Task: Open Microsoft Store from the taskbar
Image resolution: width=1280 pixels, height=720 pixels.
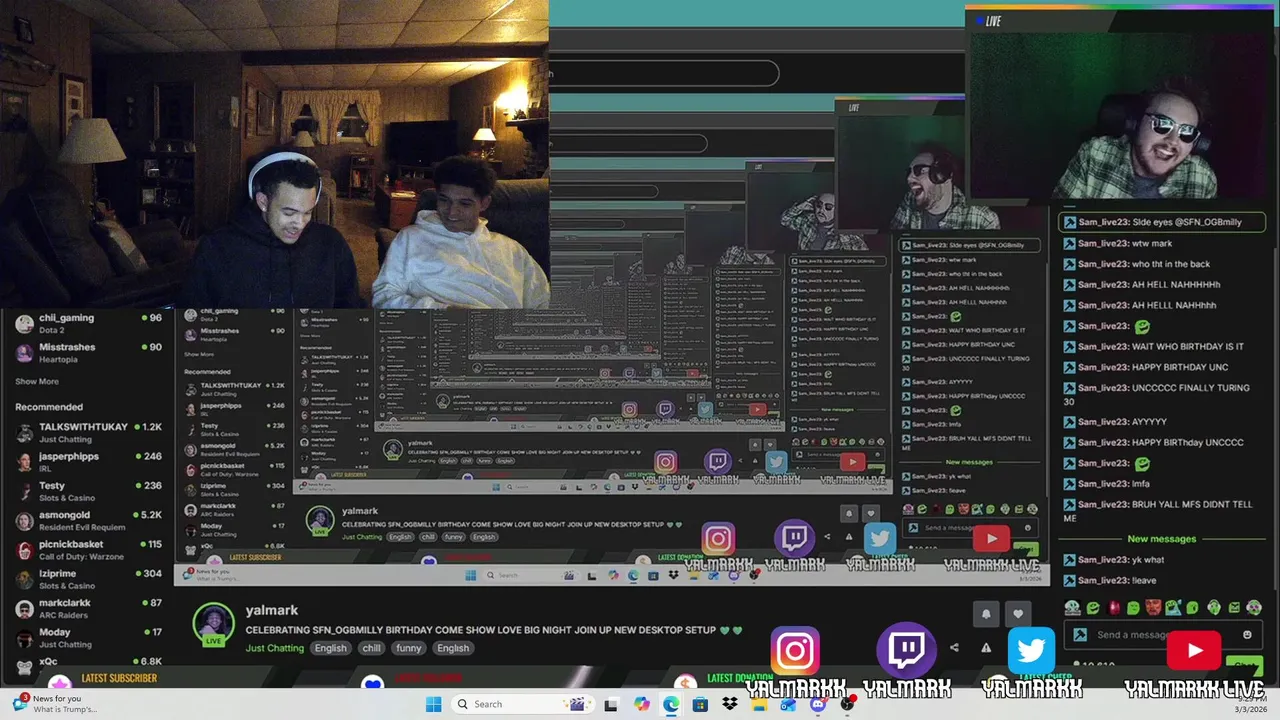Action: pos(700,704)
